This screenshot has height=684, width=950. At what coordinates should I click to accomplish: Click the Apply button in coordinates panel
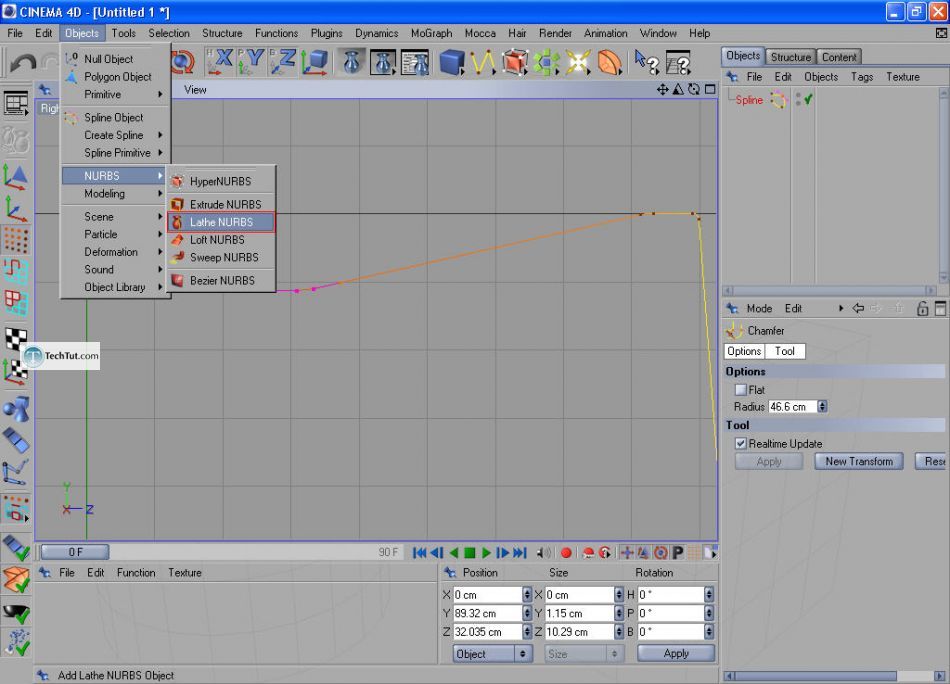point(676,654)
